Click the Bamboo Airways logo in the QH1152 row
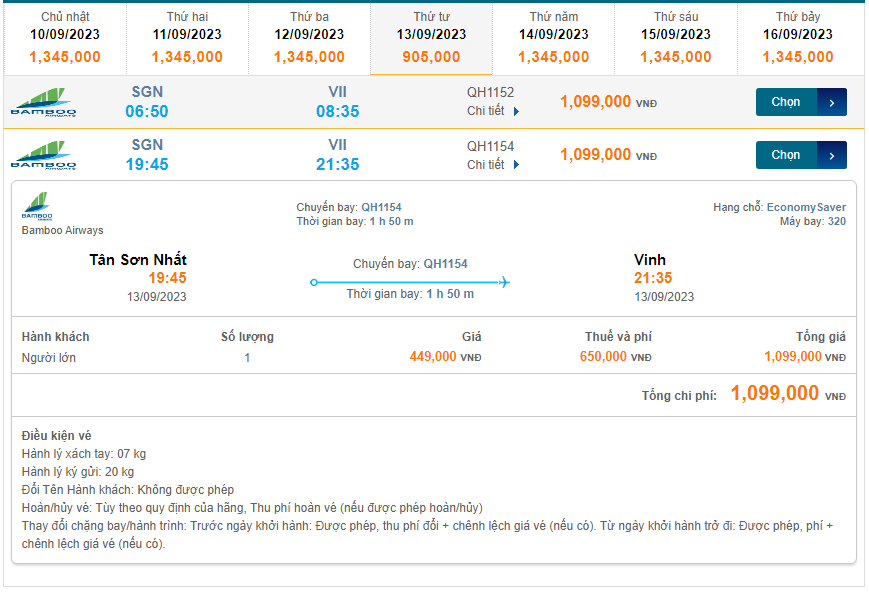Viewport: 869px width, 594px height. point(43,102)
